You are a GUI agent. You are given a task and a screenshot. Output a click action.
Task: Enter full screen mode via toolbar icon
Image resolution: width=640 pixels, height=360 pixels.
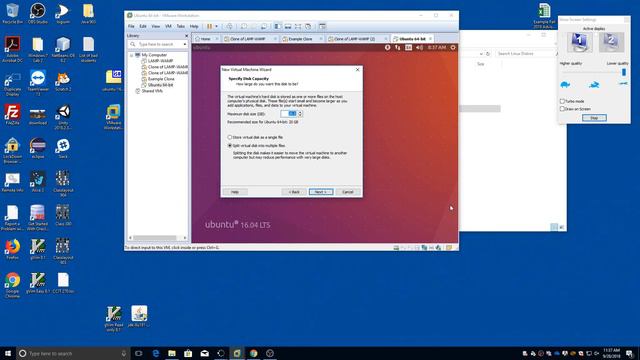click(298, 27)
